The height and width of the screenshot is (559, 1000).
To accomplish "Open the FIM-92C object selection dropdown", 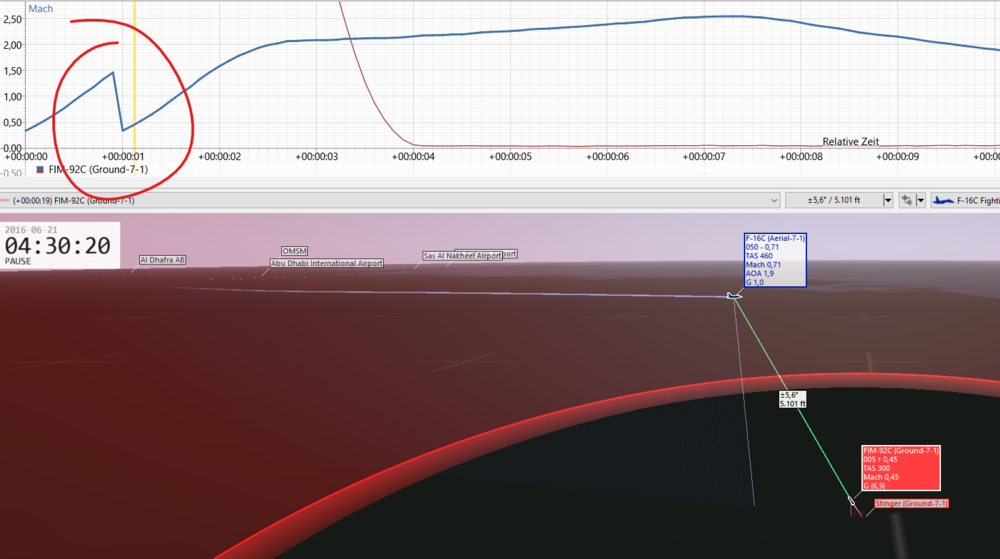I will click(x=390, y=200).
